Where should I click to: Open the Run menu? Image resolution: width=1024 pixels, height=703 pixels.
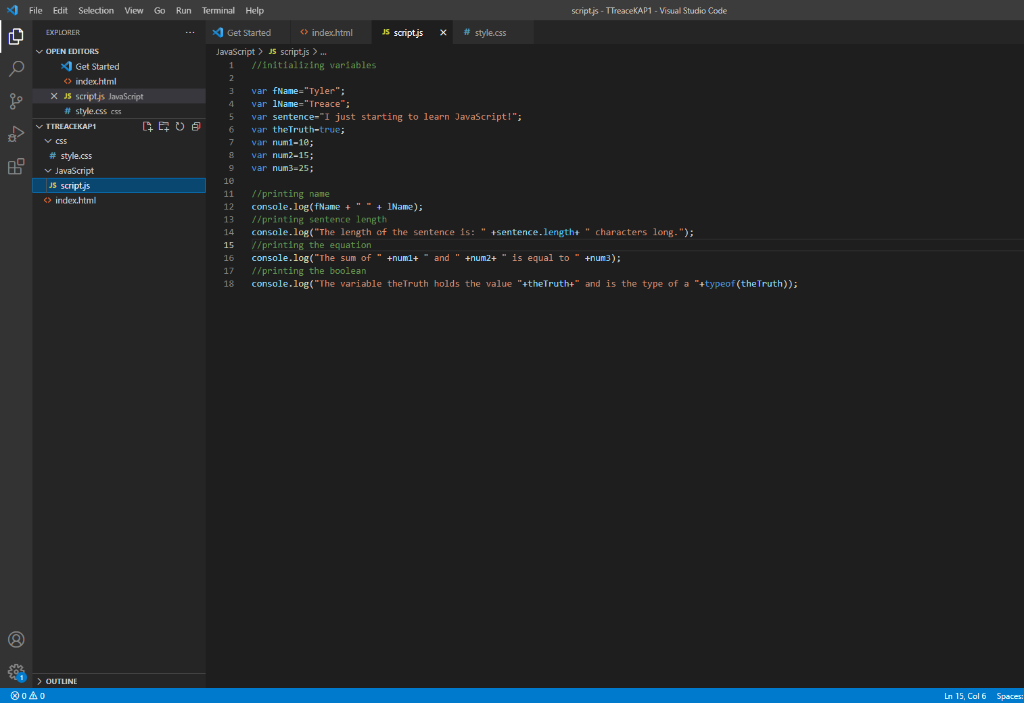(184, 10)
